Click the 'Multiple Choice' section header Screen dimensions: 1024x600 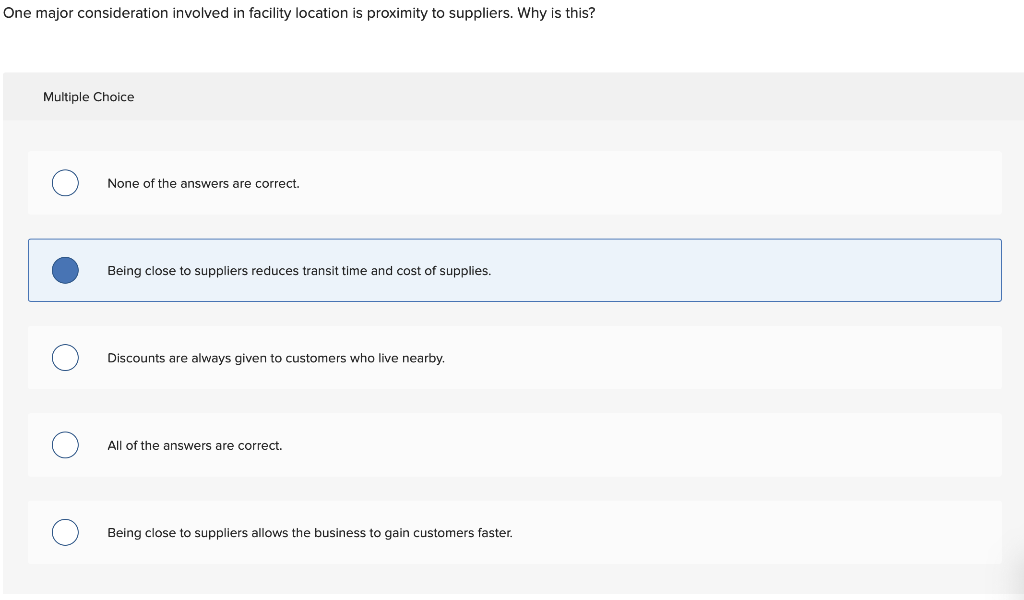[x=88, y=96]
